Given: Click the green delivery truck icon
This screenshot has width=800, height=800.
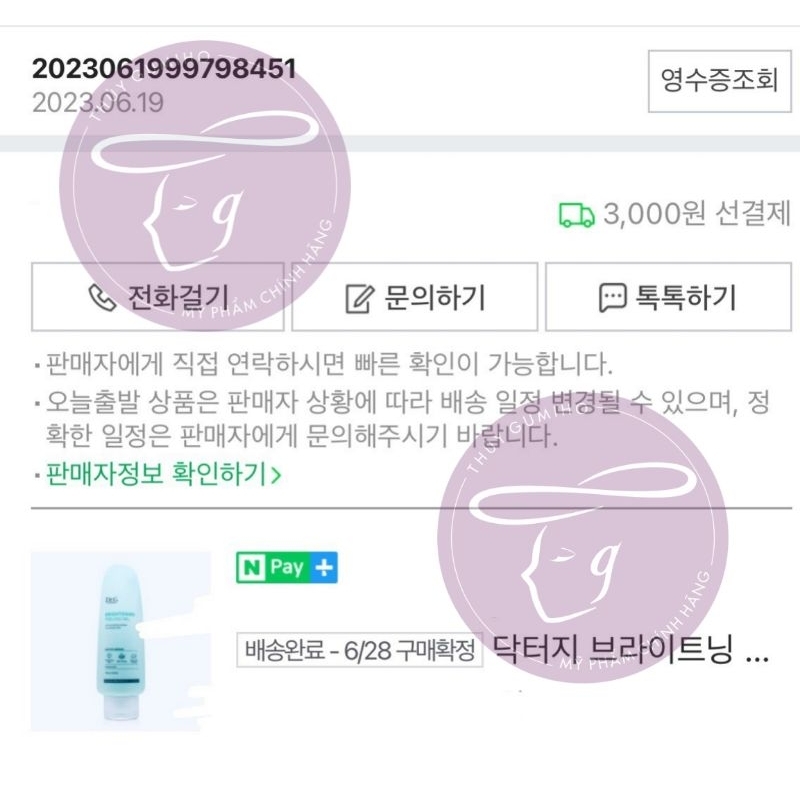Looking at the screenshot, I should click(x=574, y=213).
